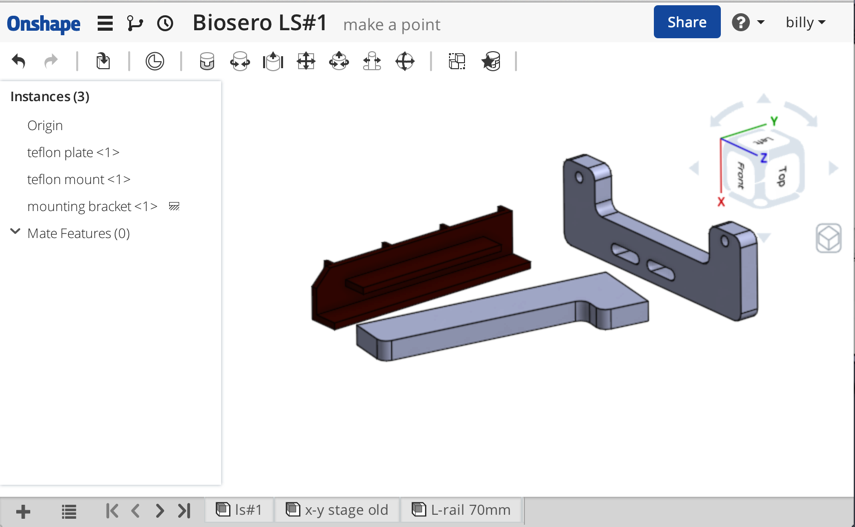Viewport: 855px width, 527px height.
Task: Switch to the L-rail 70mm tab
Action: pyautogui.click(x=461, y=510)
